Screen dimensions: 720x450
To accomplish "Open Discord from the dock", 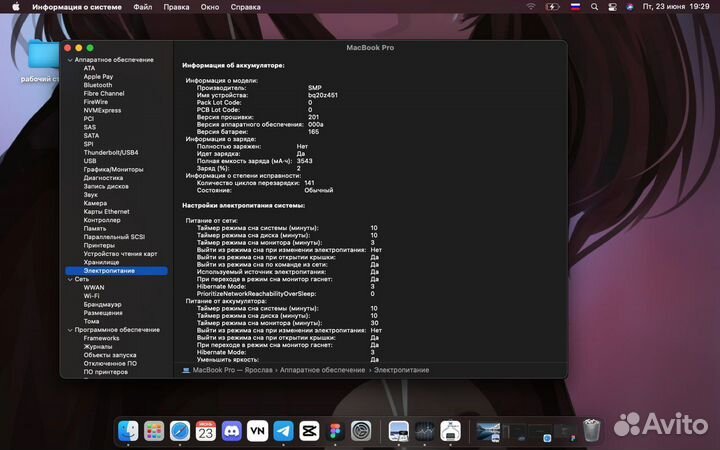I will coord(232,431).
